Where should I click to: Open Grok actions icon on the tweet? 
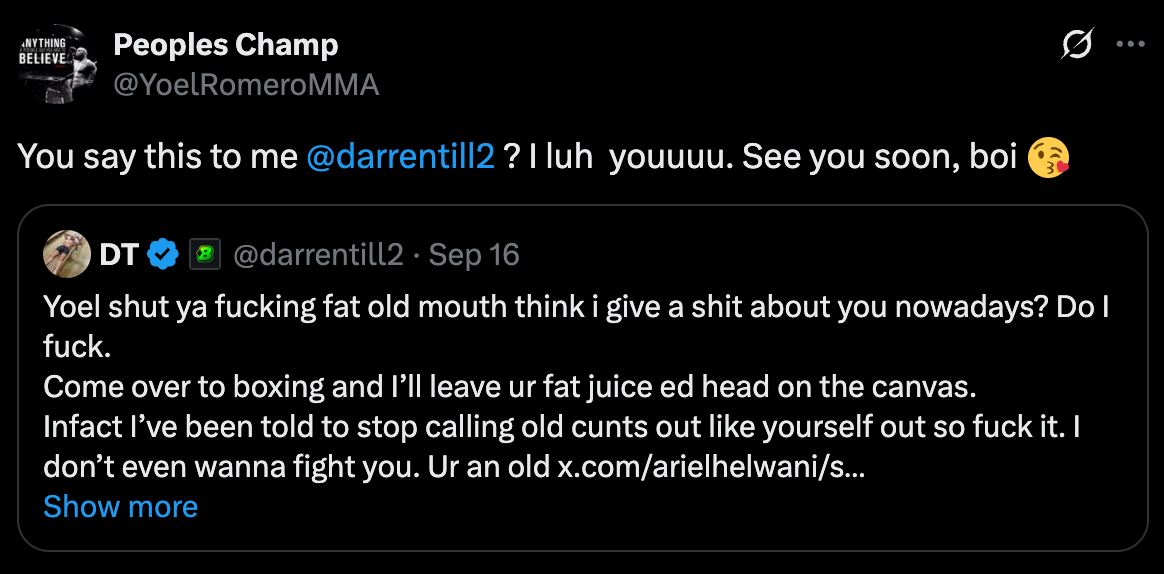coord(1078,45)
